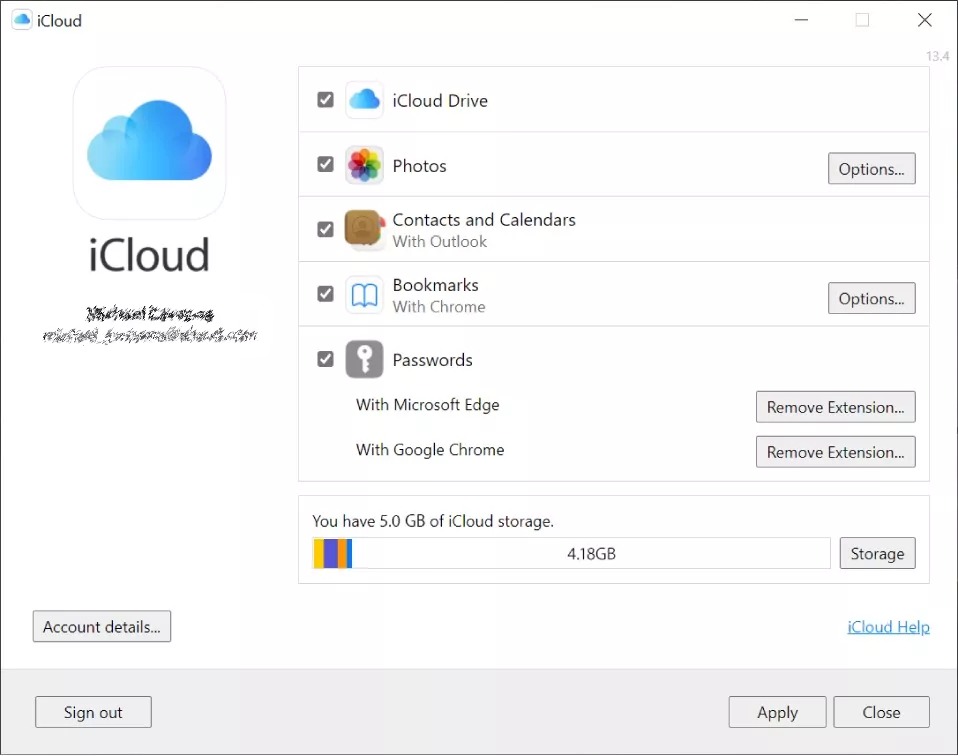Viewport: 958px width, 756px height.
Task: Open Bookmarks Options
Action: [871, 298]
